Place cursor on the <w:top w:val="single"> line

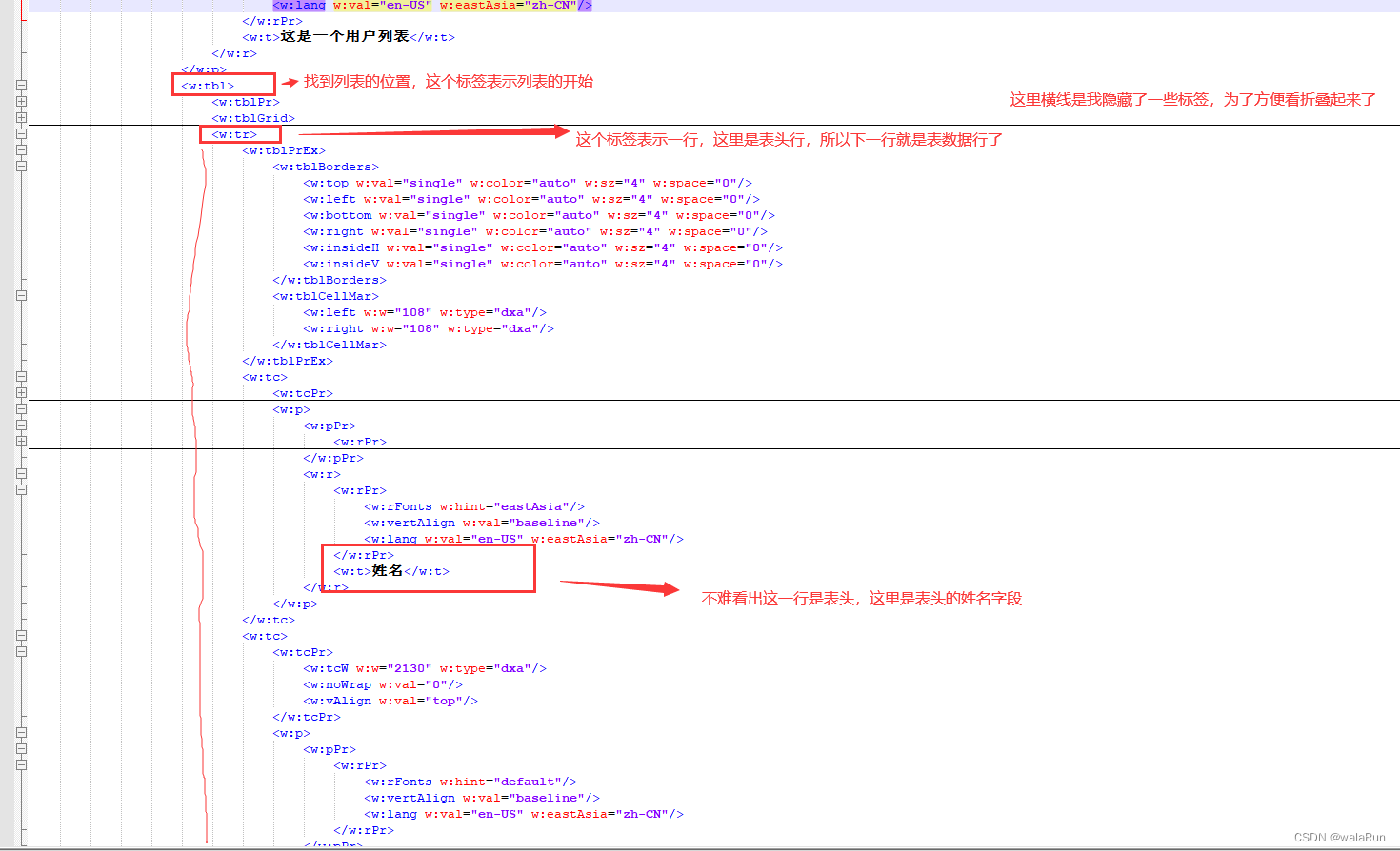tap(528, 183)
